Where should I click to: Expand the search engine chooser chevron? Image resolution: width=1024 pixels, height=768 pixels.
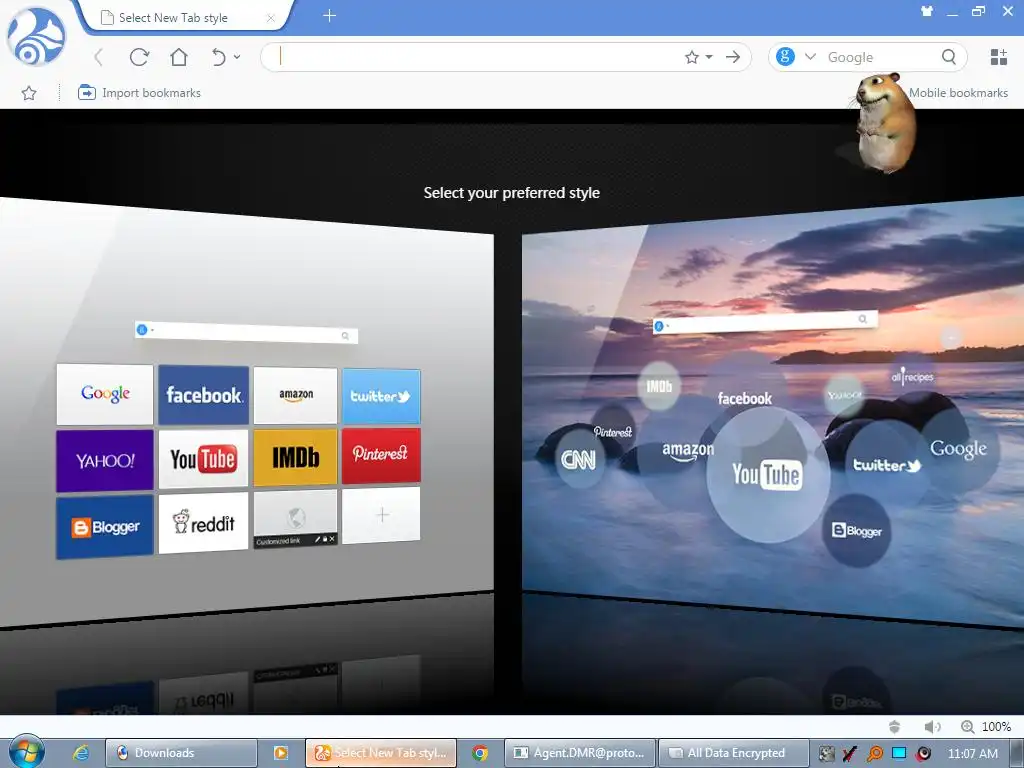tap(810, 57)
